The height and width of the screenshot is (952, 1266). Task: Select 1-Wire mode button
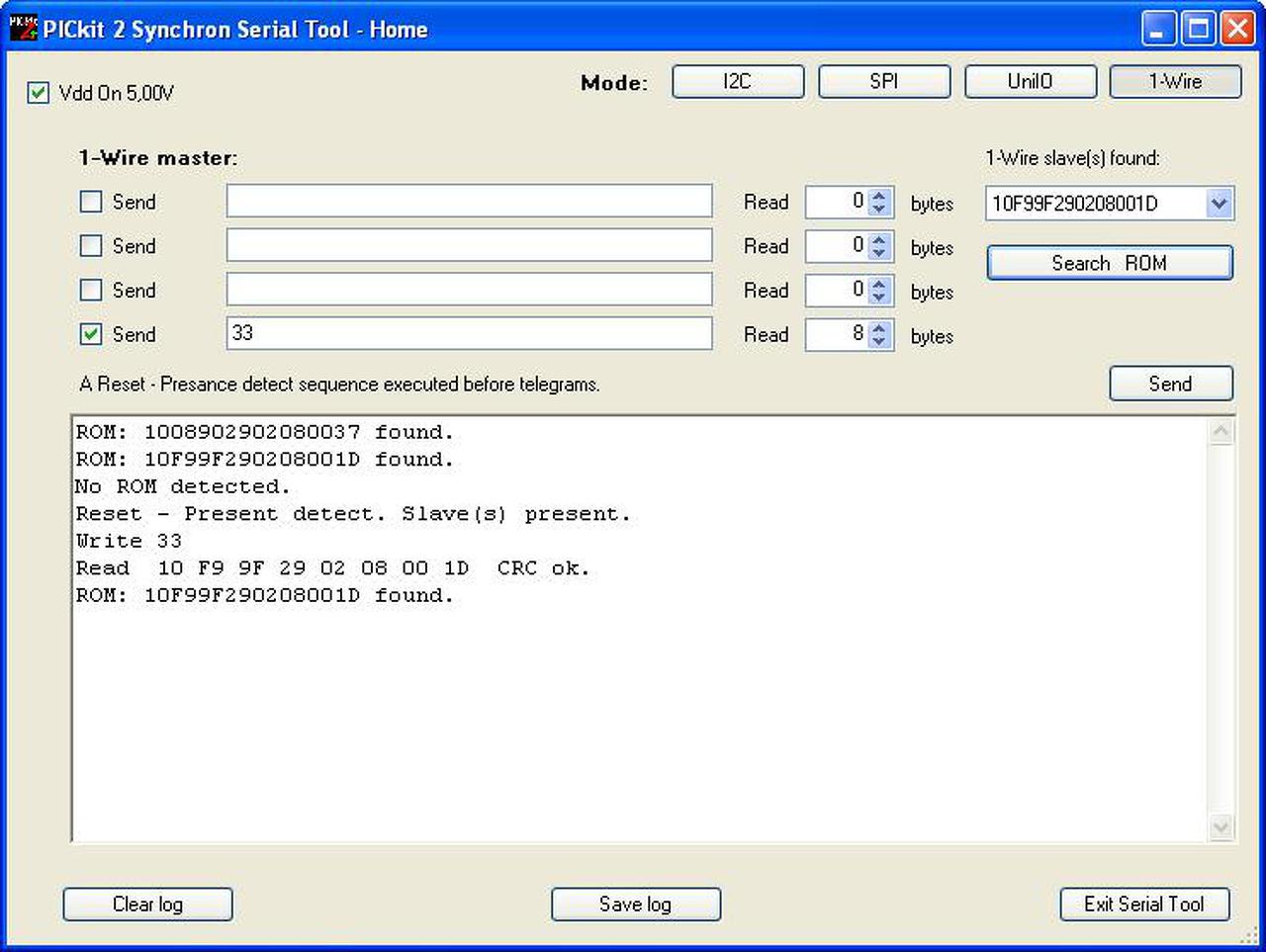coord(1176,81)
